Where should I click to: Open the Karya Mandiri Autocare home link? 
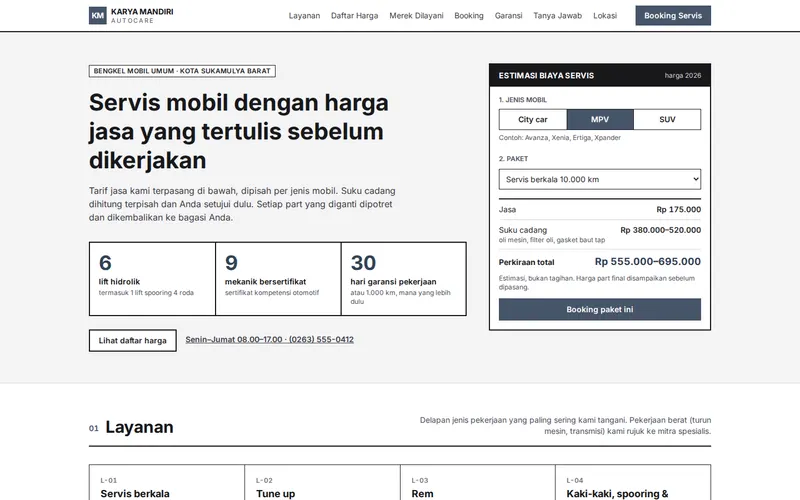click(x=131, y=16)
